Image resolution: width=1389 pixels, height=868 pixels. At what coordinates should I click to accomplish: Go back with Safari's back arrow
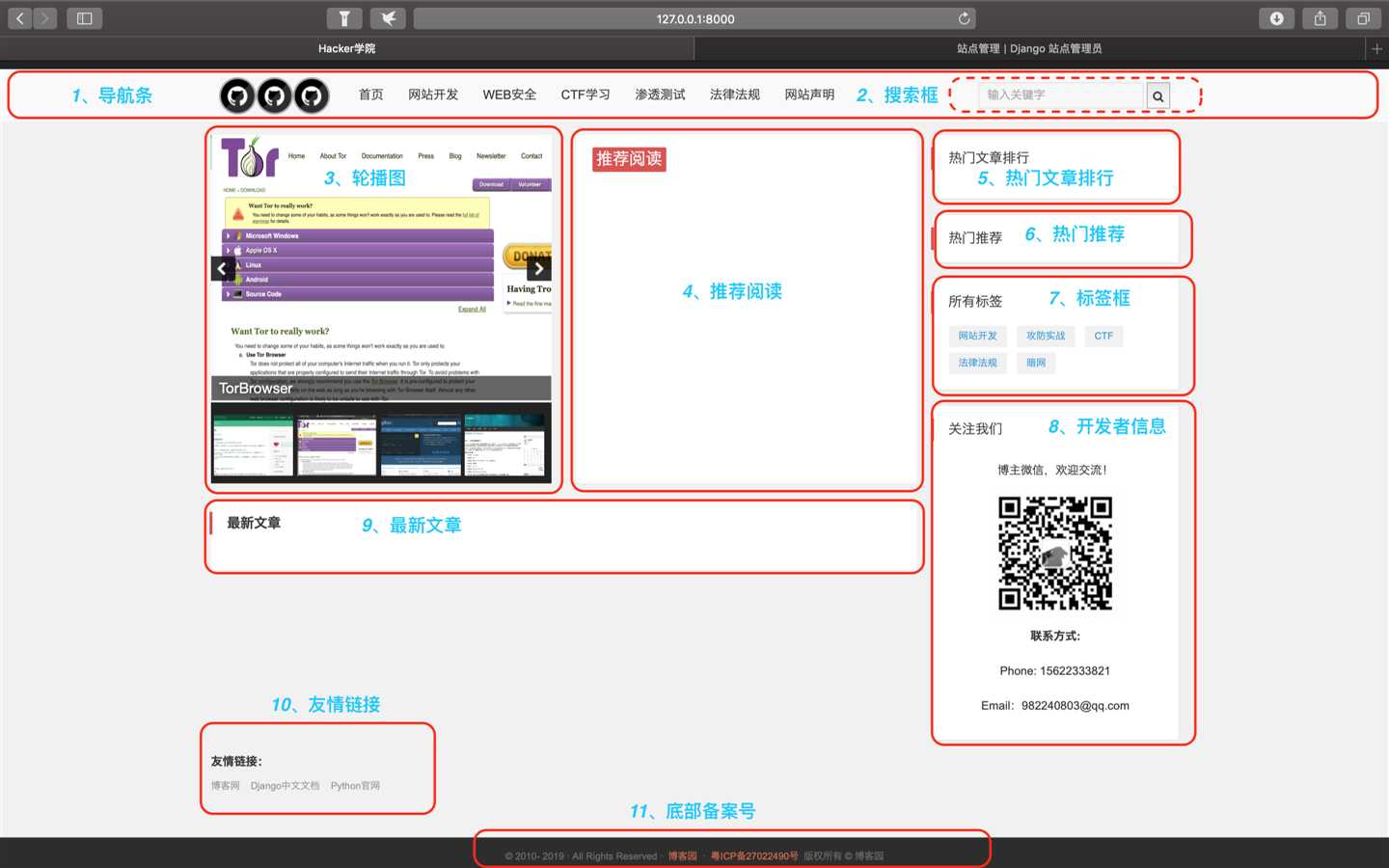(x=20, y=18)
